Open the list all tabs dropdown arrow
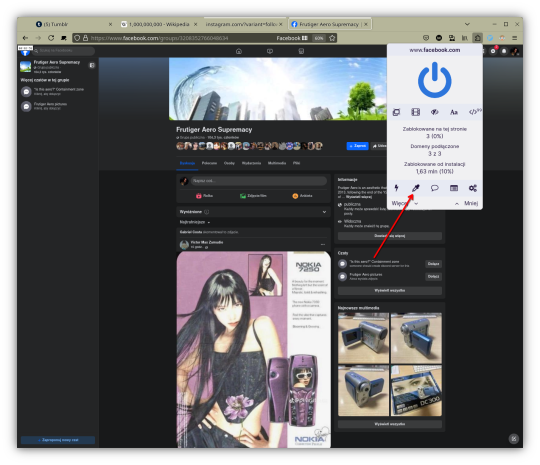The image size is (540, 465). [467, 24]
